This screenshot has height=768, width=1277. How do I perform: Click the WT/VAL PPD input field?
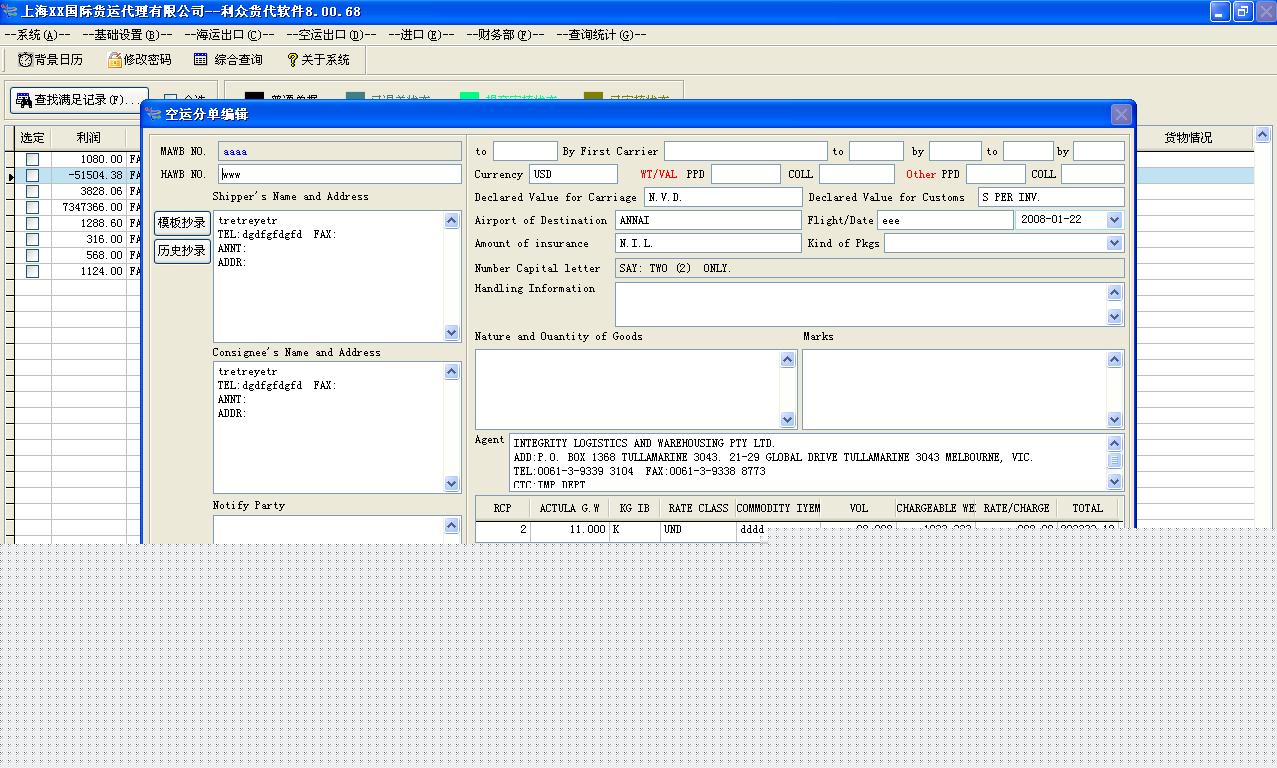pos(745,174)
